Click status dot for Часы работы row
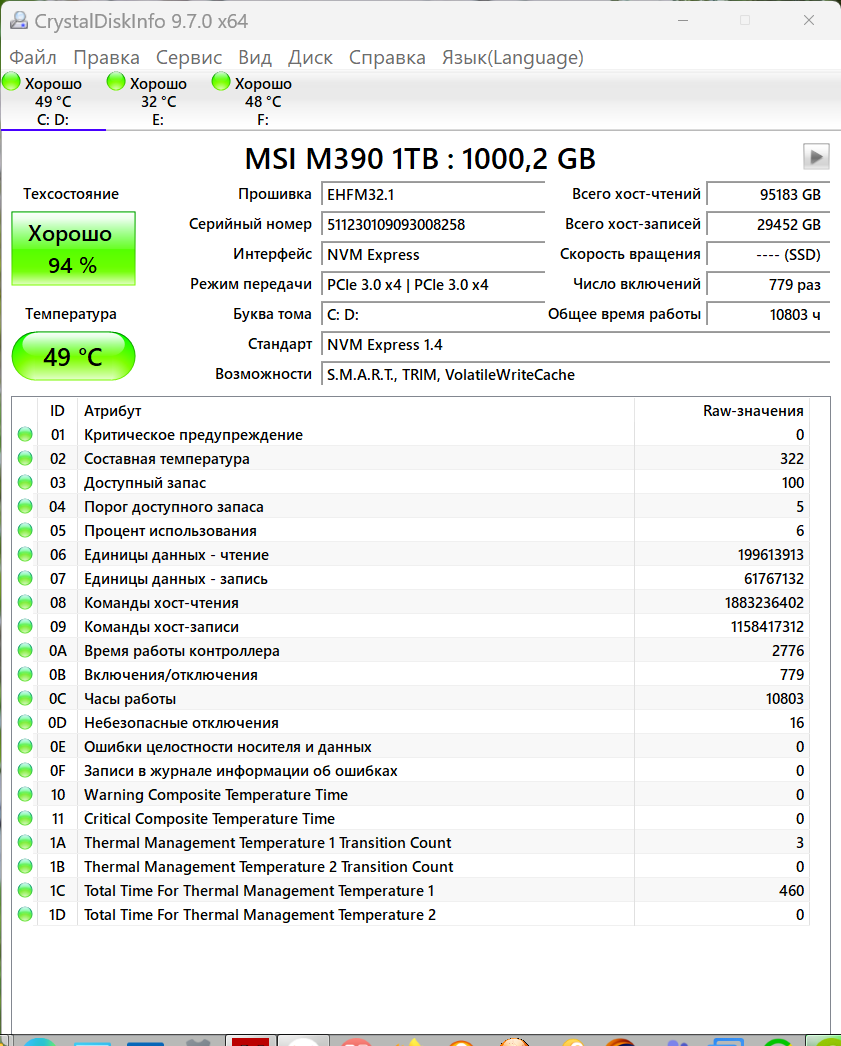 [x=25, y=699]
